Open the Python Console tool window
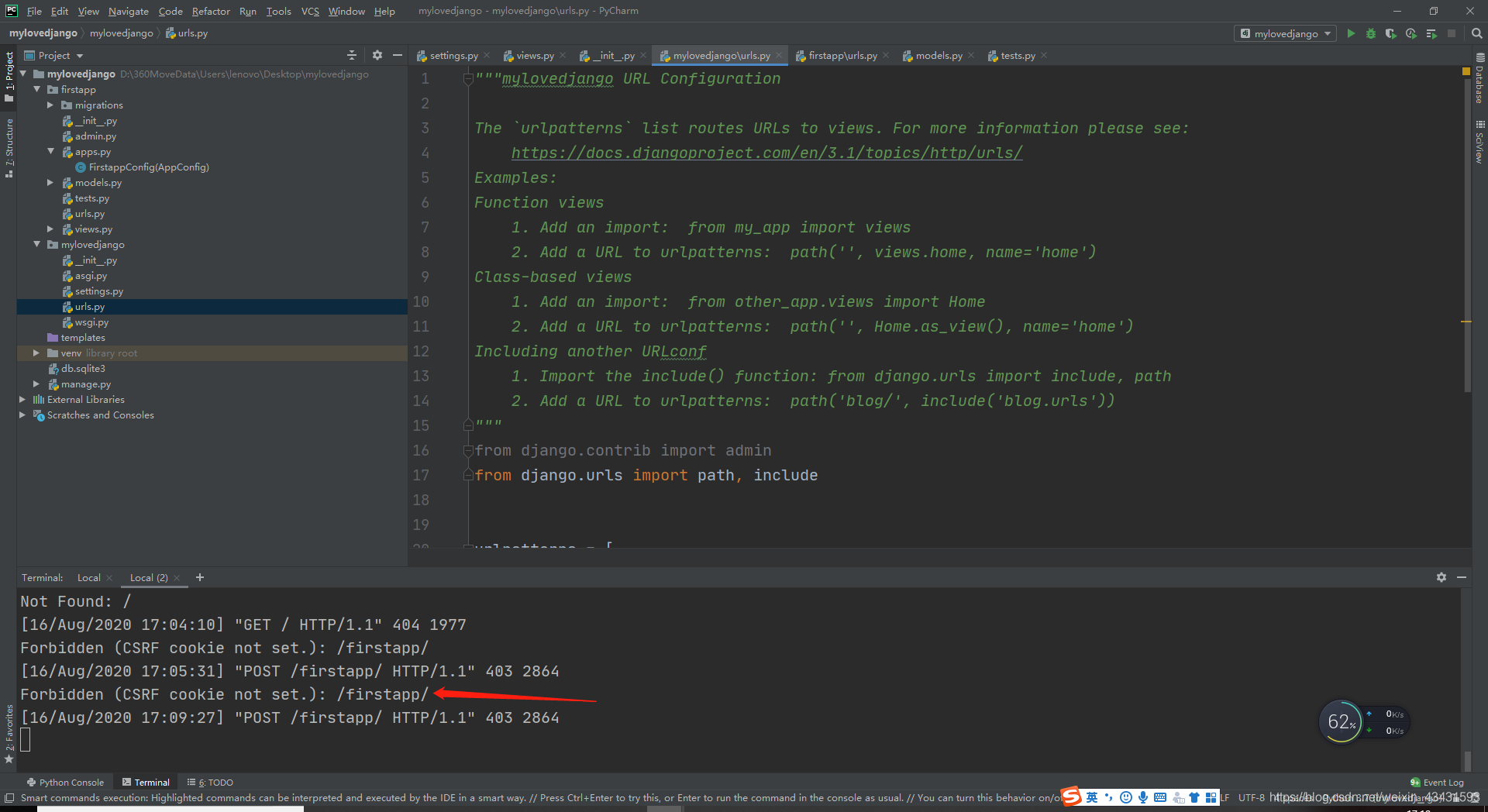 65,783
